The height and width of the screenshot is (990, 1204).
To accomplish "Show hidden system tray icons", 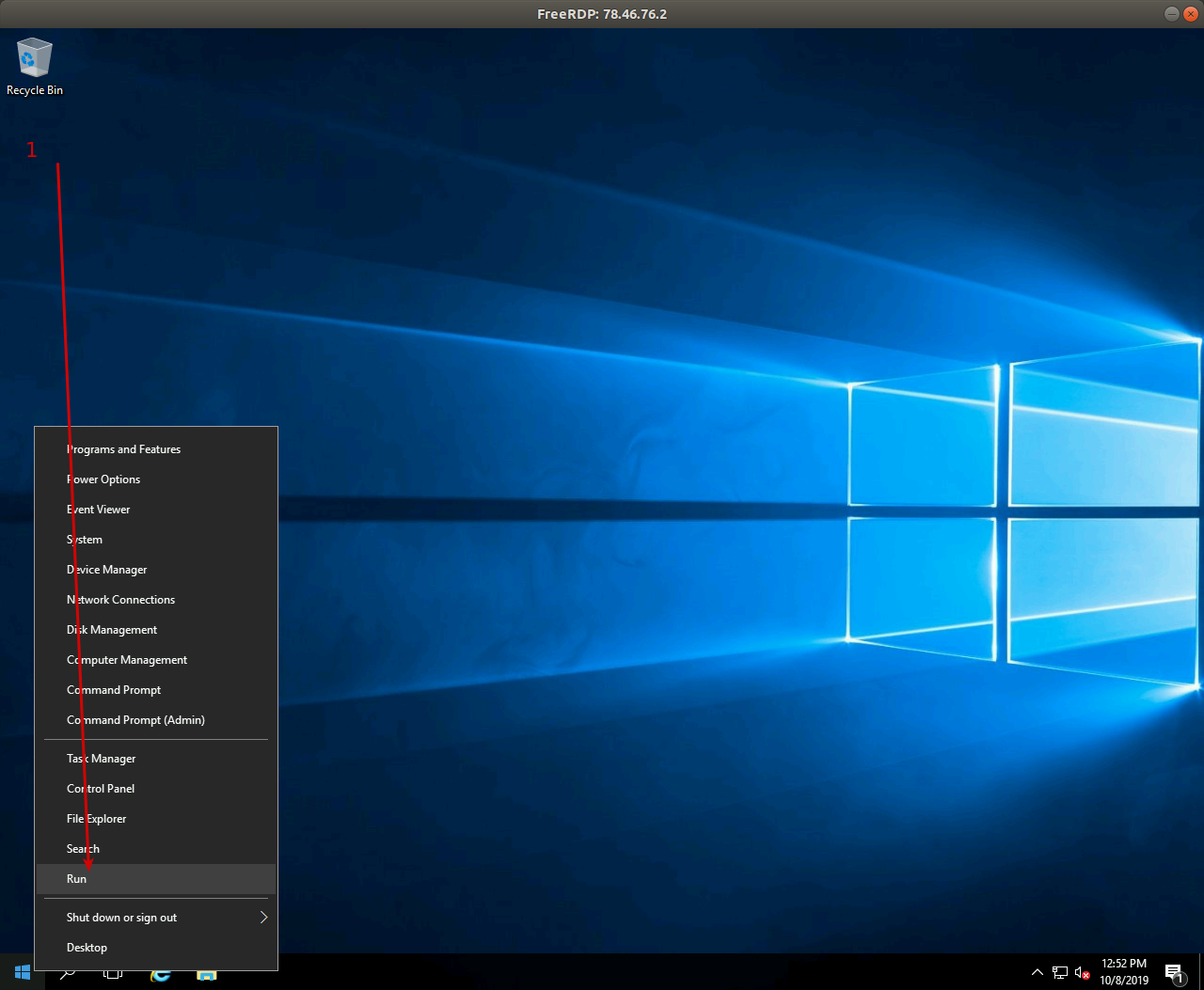I will (x=1038, y=972).
